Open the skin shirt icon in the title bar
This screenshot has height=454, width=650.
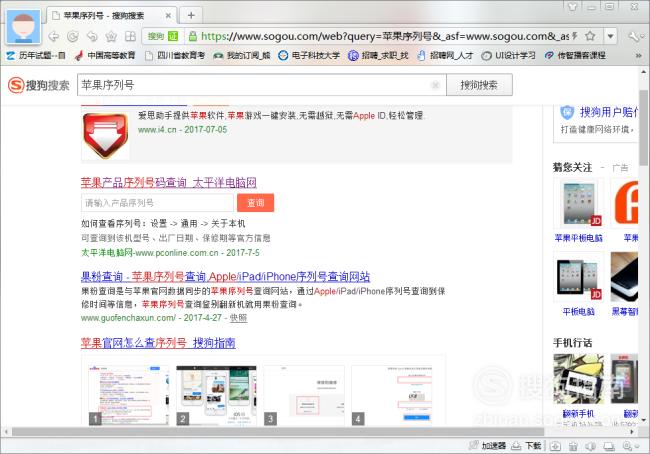click(x=572, y=6)
